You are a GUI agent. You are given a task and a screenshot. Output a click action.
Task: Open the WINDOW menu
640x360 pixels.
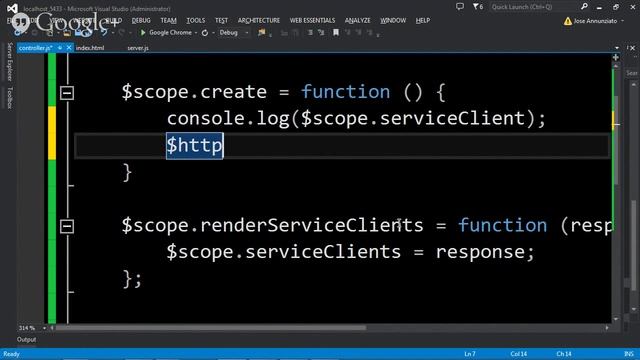pos(393,20)
